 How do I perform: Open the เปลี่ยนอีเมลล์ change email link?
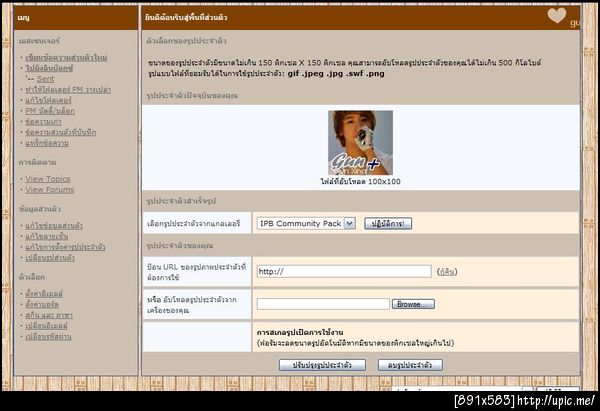(x=46, y=326)
